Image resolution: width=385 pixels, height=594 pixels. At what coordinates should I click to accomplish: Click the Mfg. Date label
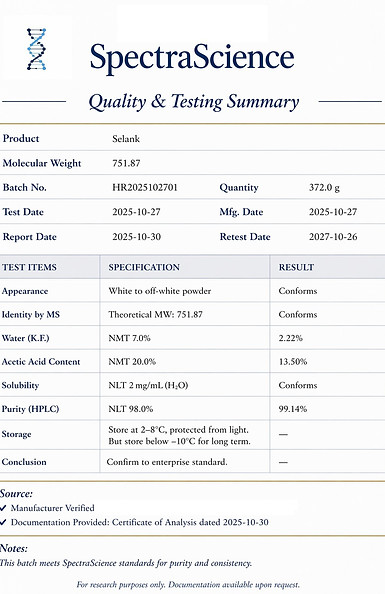click(241, 212)
